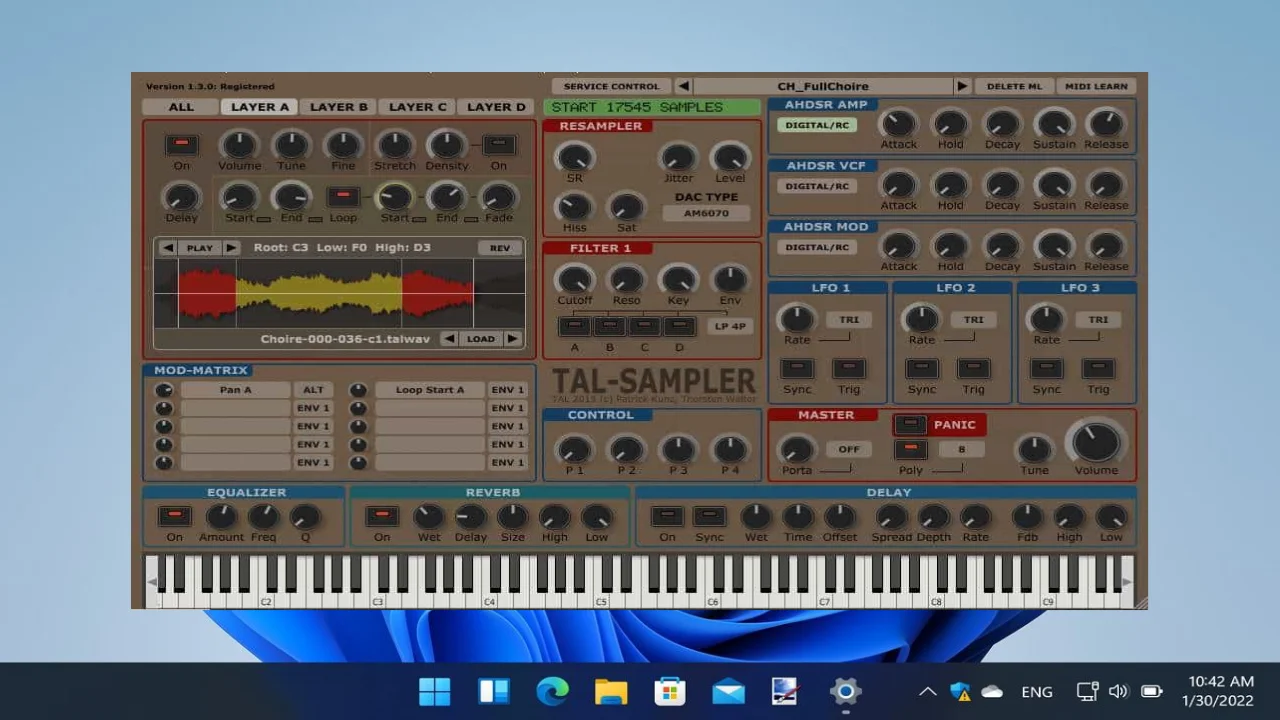Switch to the LAYER D tab
Image resolution: width=1280 pixels, height=720 pixels.
(496, 107)
